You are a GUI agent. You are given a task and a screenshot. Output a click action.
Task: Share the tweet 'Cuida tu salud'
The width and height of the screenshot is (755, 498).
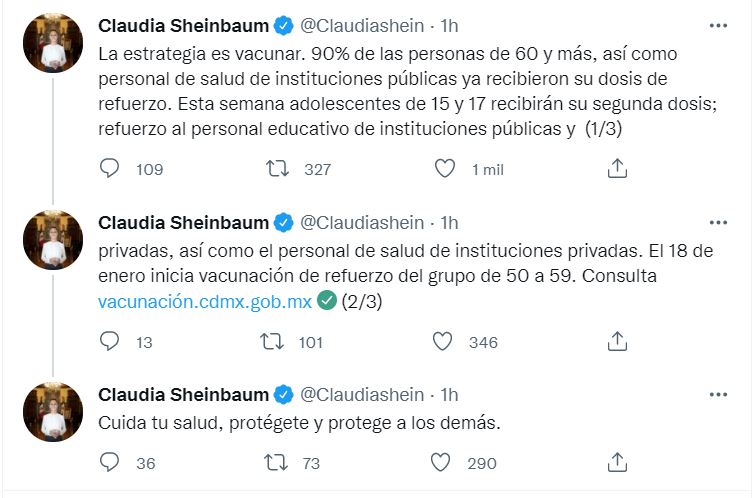pos(617,462)
